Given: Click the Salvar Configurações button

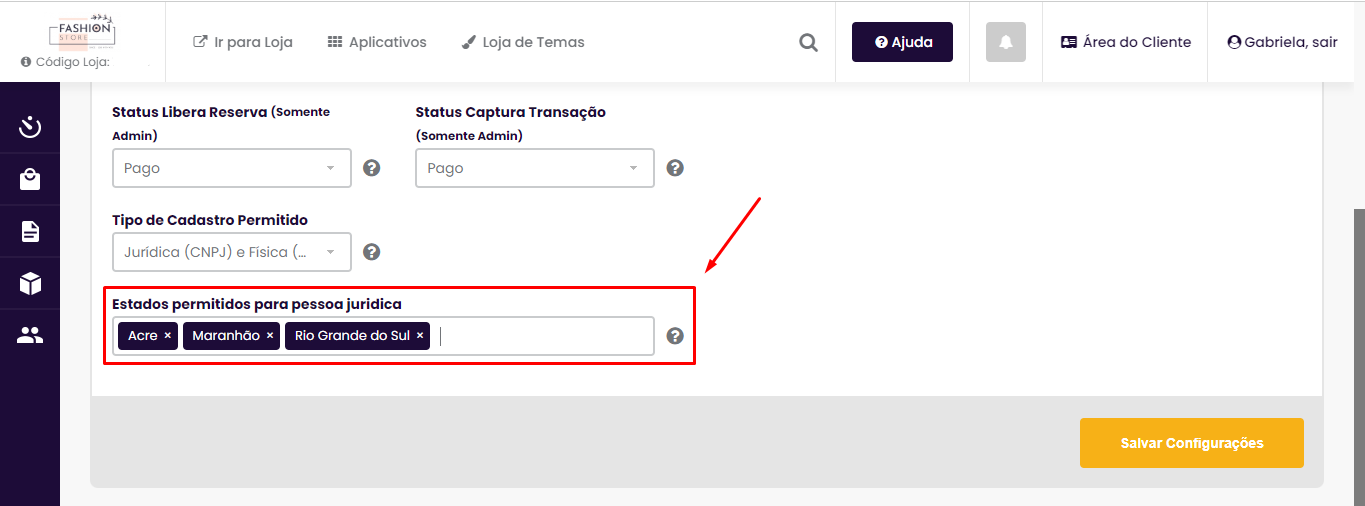Looking at the screenshot, I should coord(1192,443).
